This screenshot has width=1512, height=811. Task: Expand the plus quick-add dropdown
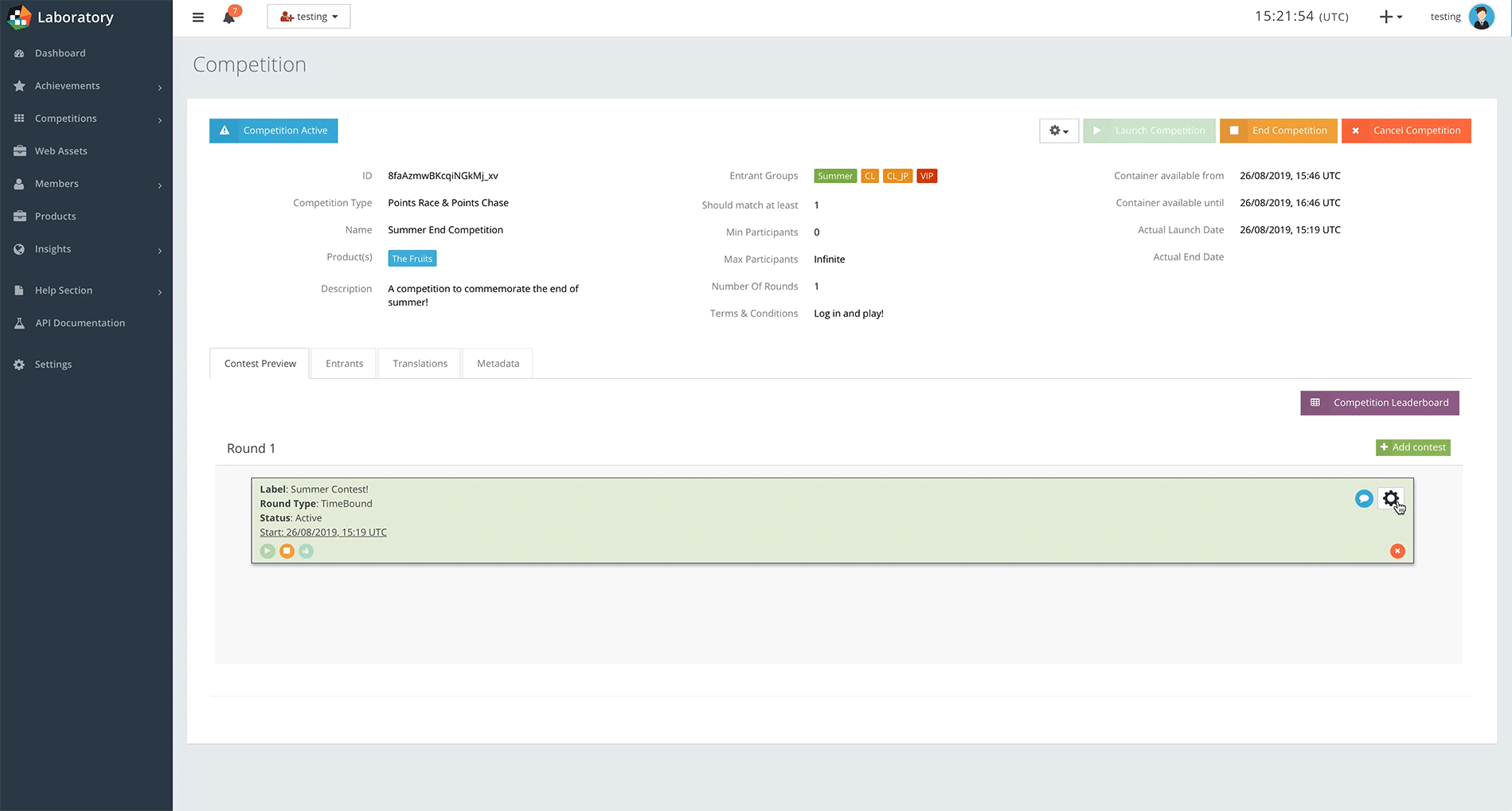coord(1390,17)
